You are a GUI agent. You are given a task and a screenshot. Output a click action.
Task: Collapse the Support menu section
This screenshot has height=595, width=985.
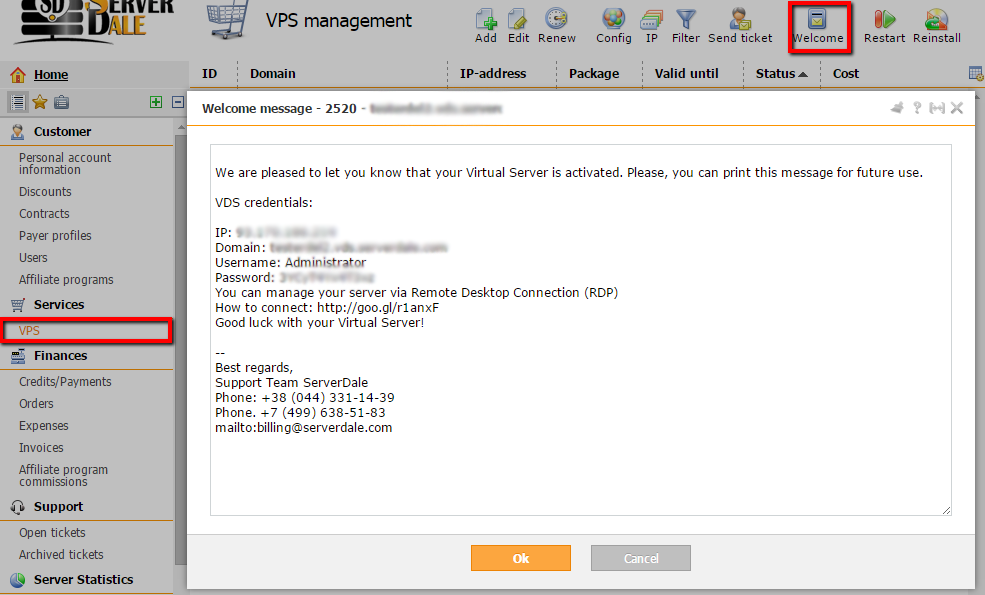(58, 506)
